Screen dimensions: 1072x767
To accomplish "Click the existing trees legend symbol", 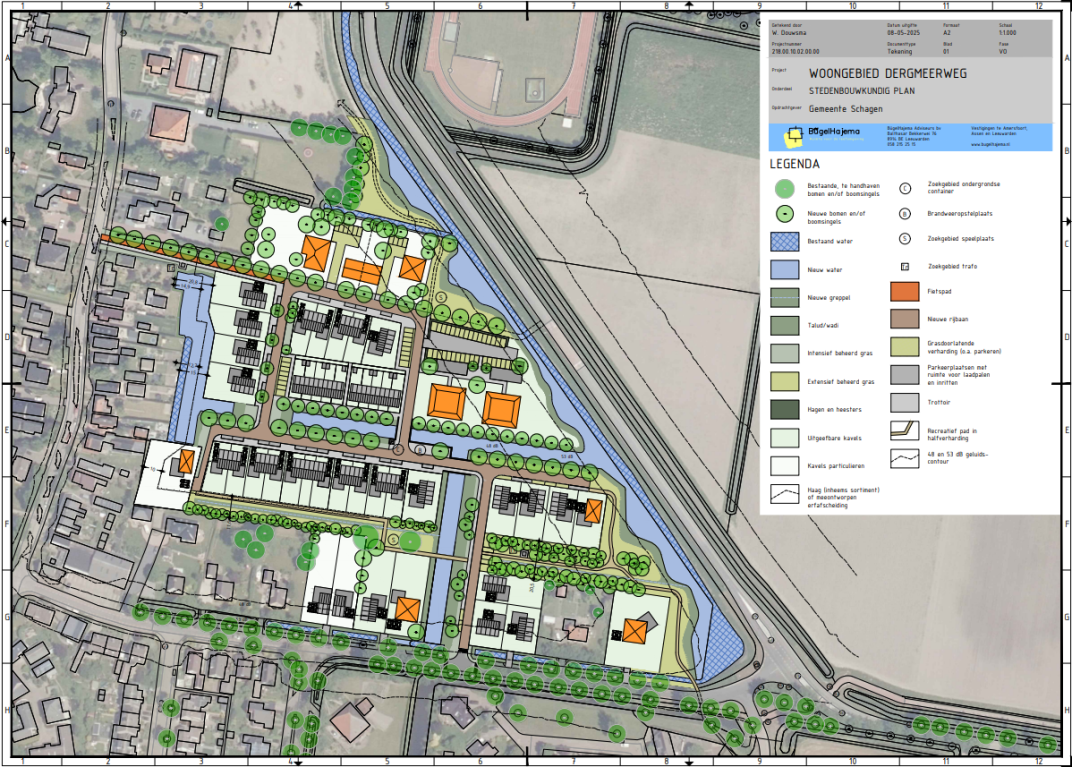I will (785, 188).
